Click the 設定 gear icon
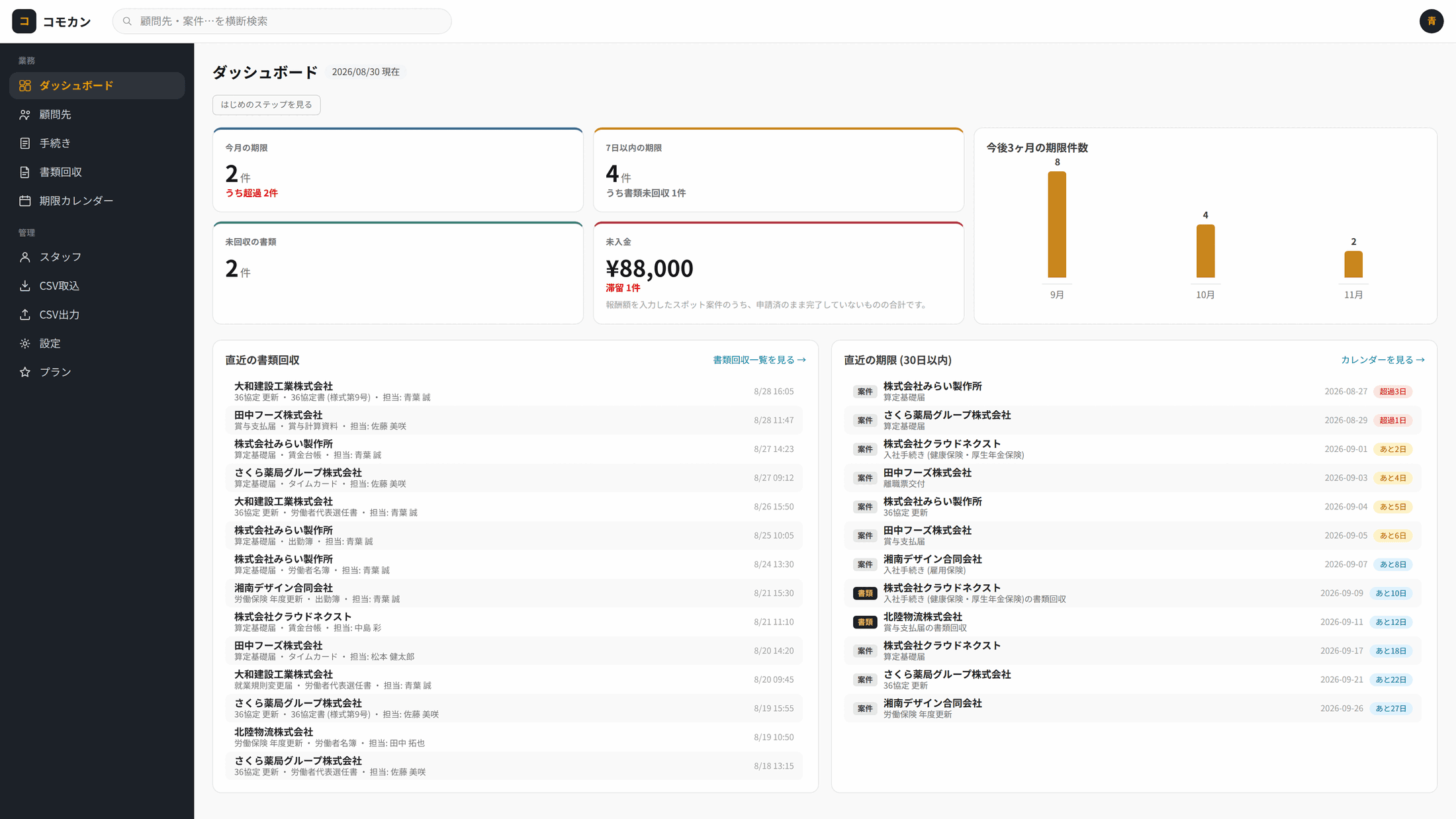 tap(25, 343)
